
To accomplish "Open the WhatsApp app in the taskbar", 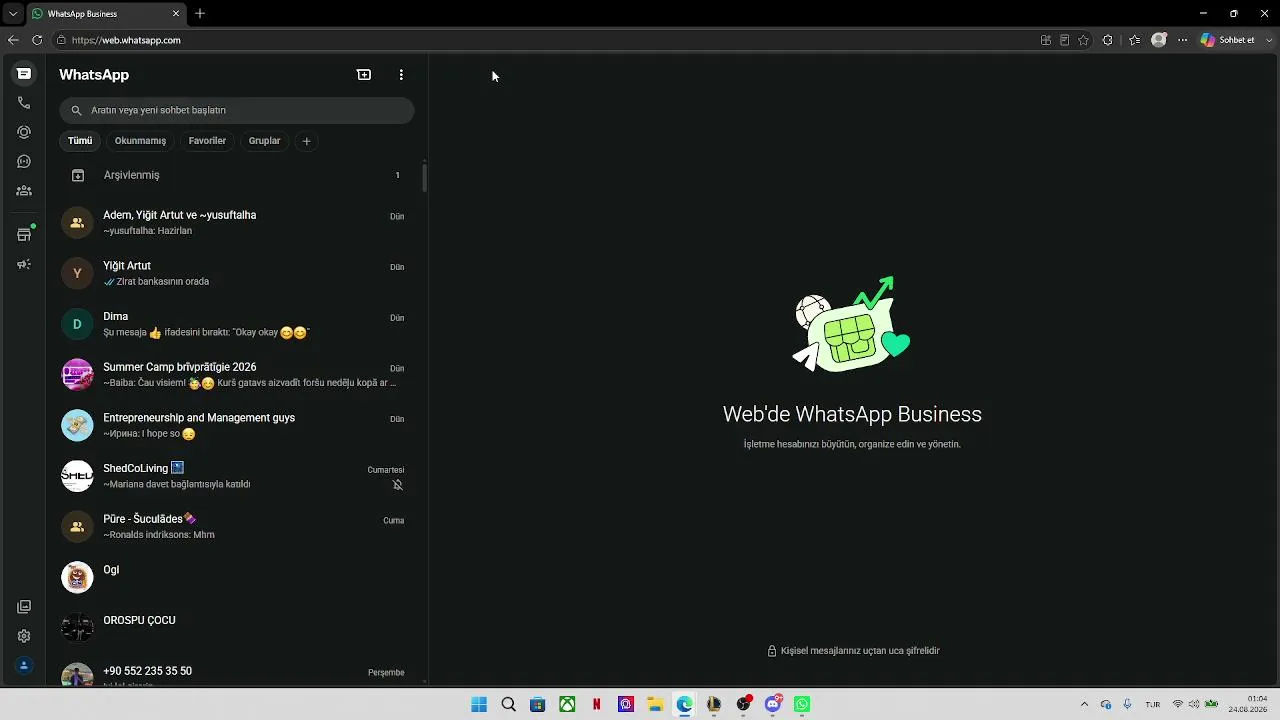I will (802, 704).
